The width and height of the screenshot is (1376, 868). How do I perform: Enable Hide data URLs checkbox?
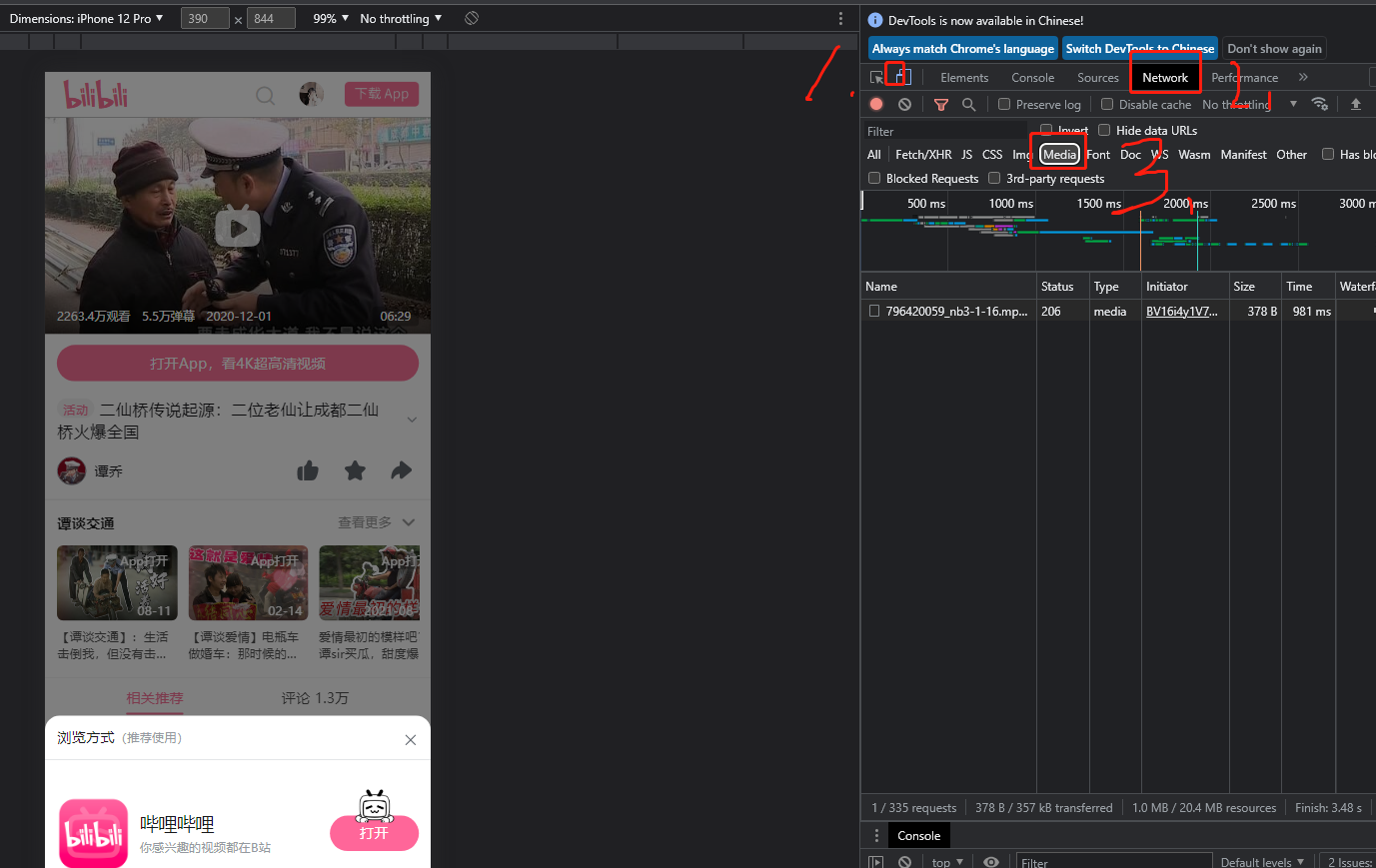[1104, 130]
